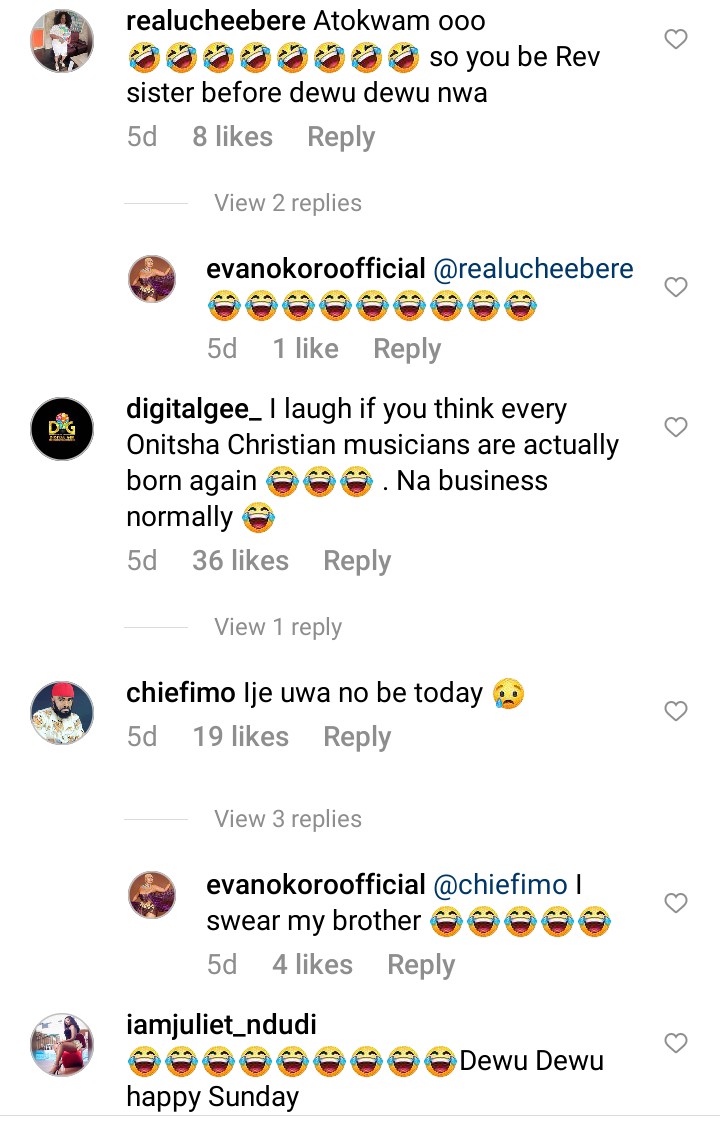Open evanokoroofficial avatar beside the chiefimo reply
The image size is (720, 1121).
pos(153,894)
